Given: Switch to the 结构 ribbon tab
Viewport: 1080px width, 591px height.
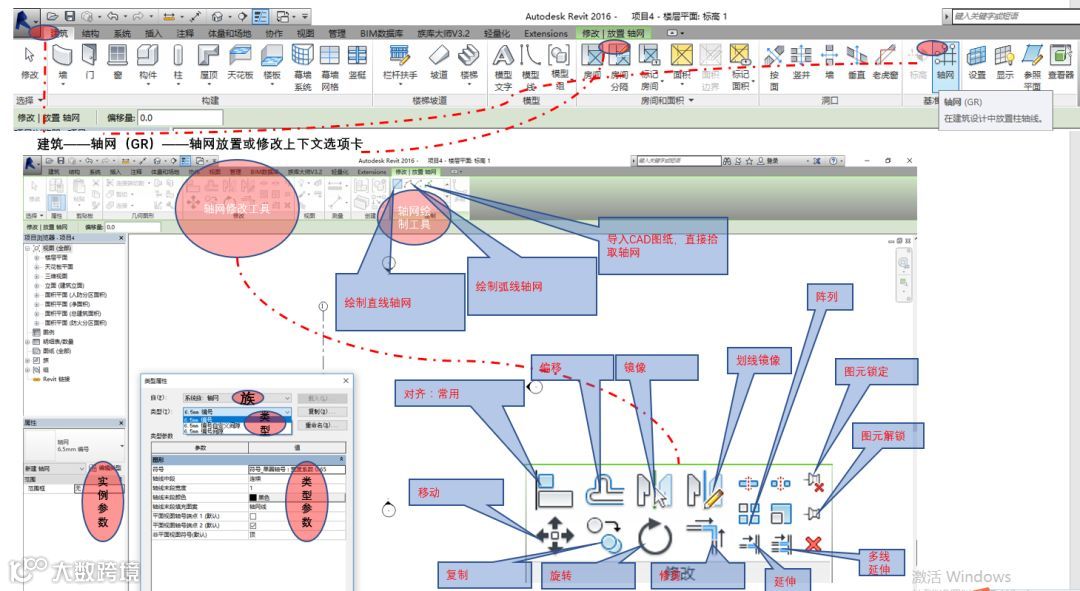Looking at the screenshot, I should pyautogui.click(x=90, y=33).
